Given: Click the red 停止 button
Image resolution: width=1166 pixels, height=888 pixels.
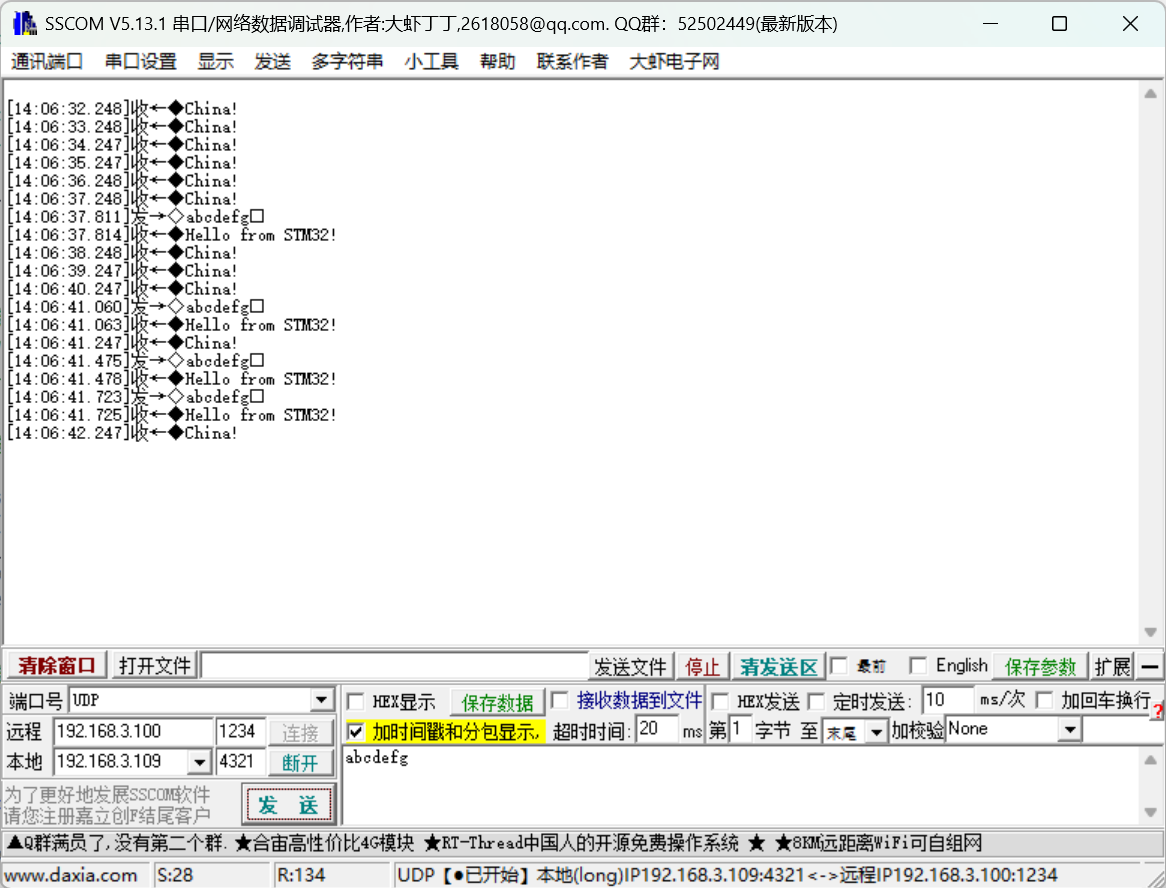Looking at the screenshot, I should (703, 667).
